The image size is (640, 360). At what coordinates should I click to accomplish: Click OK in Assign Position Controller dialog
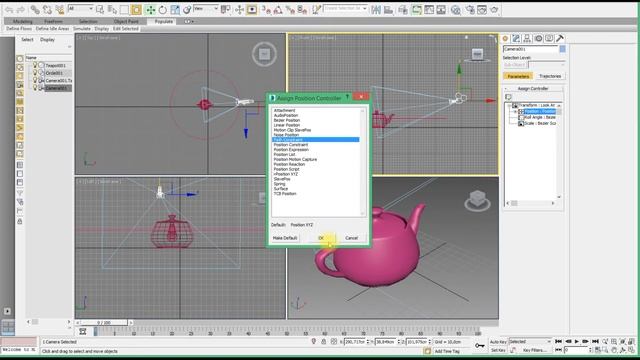coord(321,238)
